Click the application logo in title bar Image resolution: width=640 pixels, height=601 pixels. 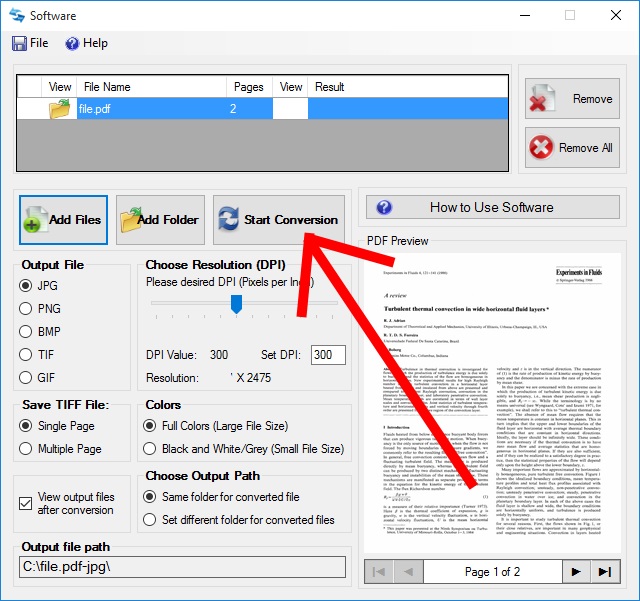point(17,16)
